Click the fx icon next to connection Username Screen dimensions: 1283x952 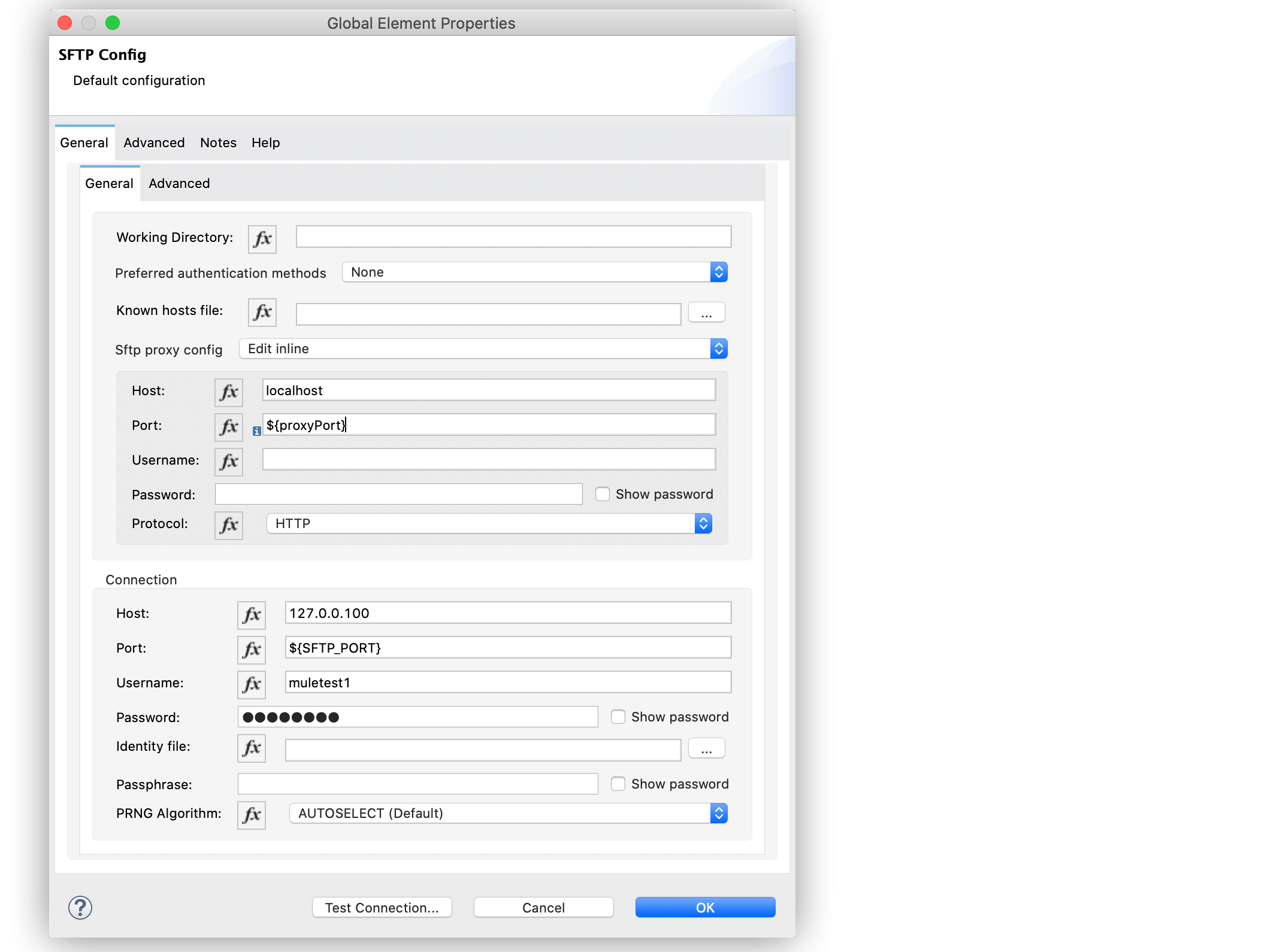(251, 684)
